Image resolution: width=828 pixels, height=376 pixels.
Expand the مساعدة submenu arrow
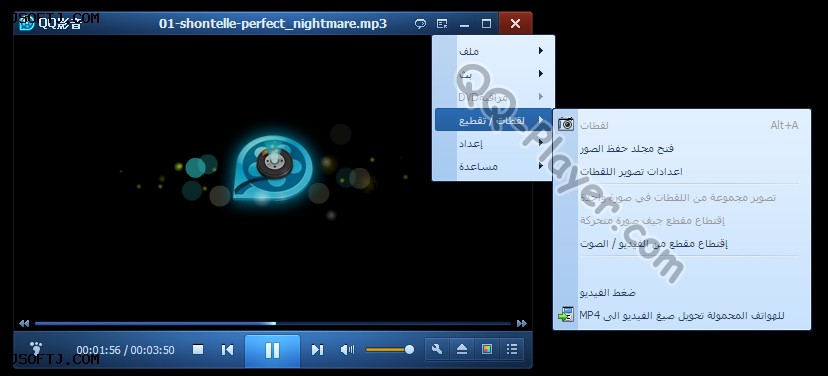(541, 166)
